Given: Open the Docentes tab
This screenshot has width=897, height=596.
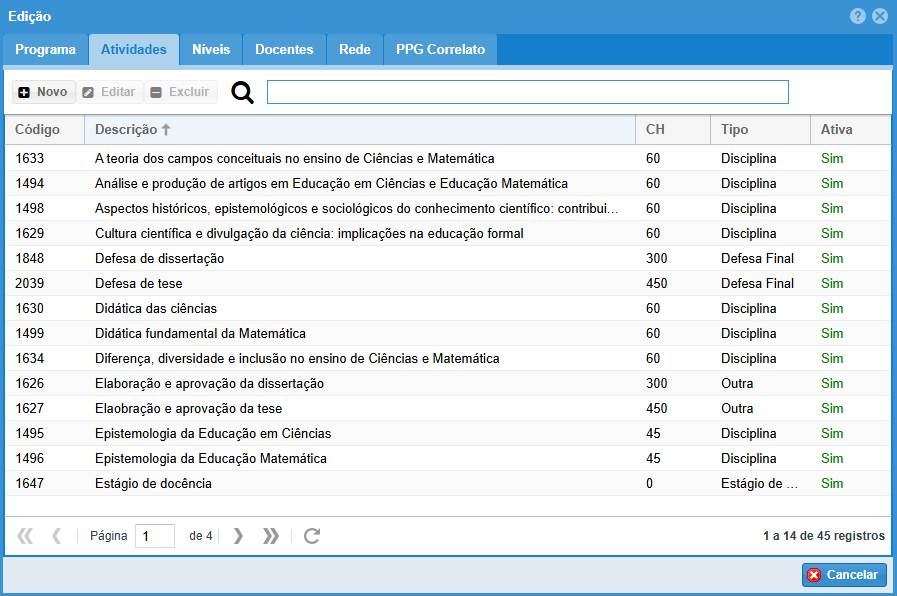Looking at the screenshot, I should tap(284, 49).
